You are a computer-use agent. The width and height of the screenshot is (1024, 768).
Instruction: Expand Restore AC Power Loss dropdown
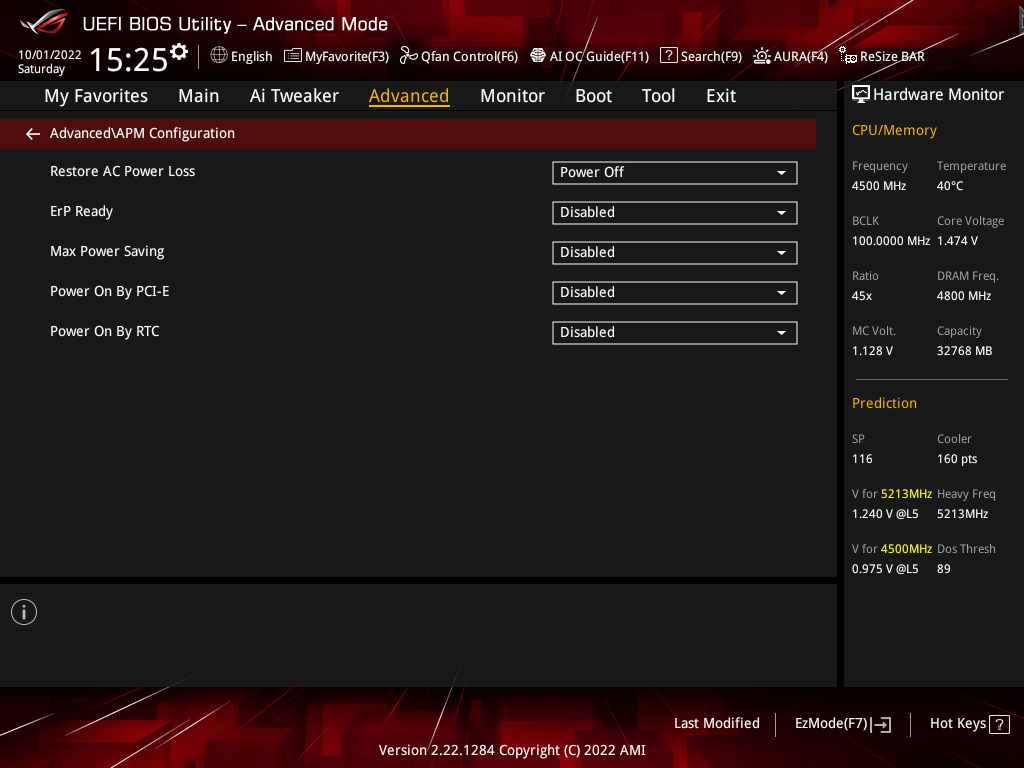click(674, 173)
